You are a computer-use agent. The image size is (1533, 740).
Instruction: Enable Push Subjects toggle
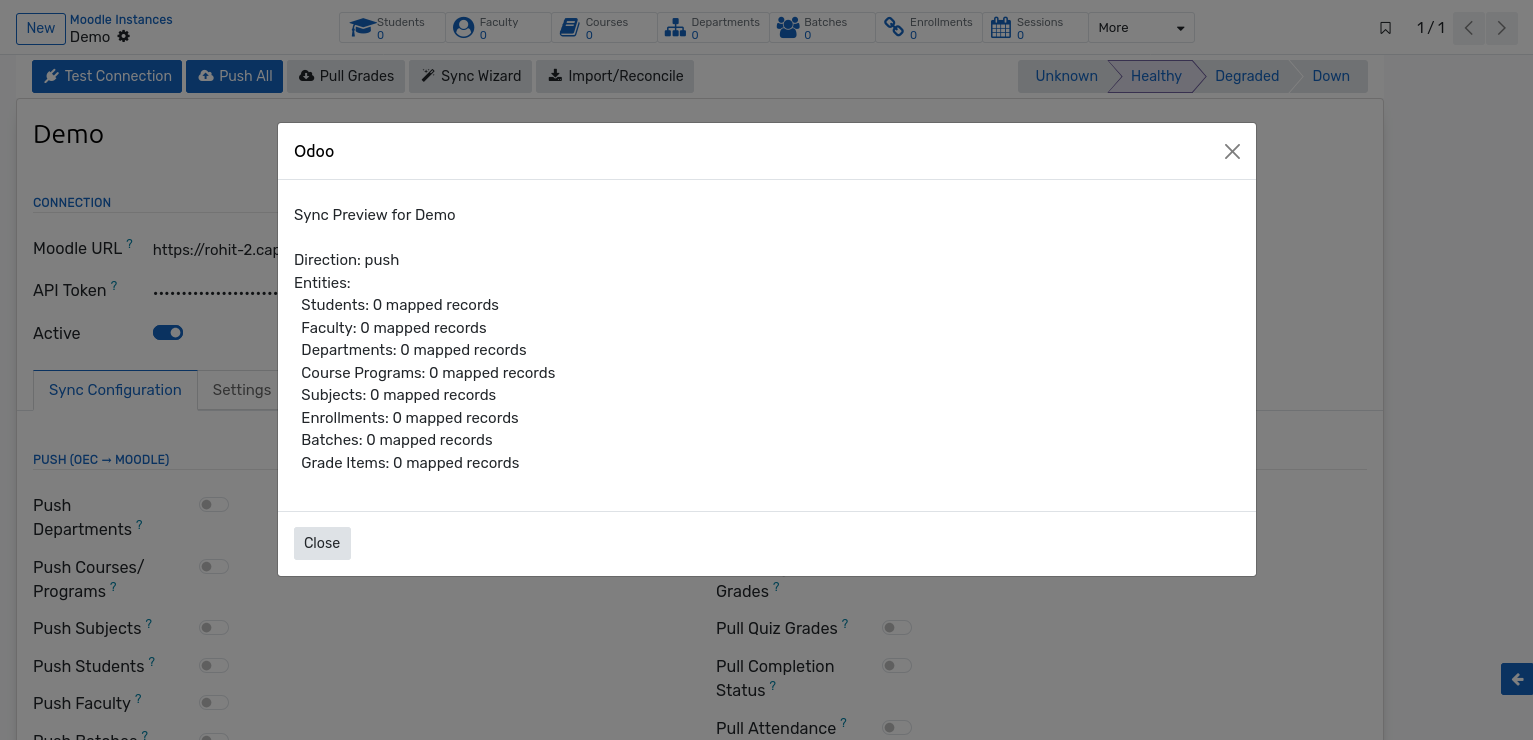[214, 628]
